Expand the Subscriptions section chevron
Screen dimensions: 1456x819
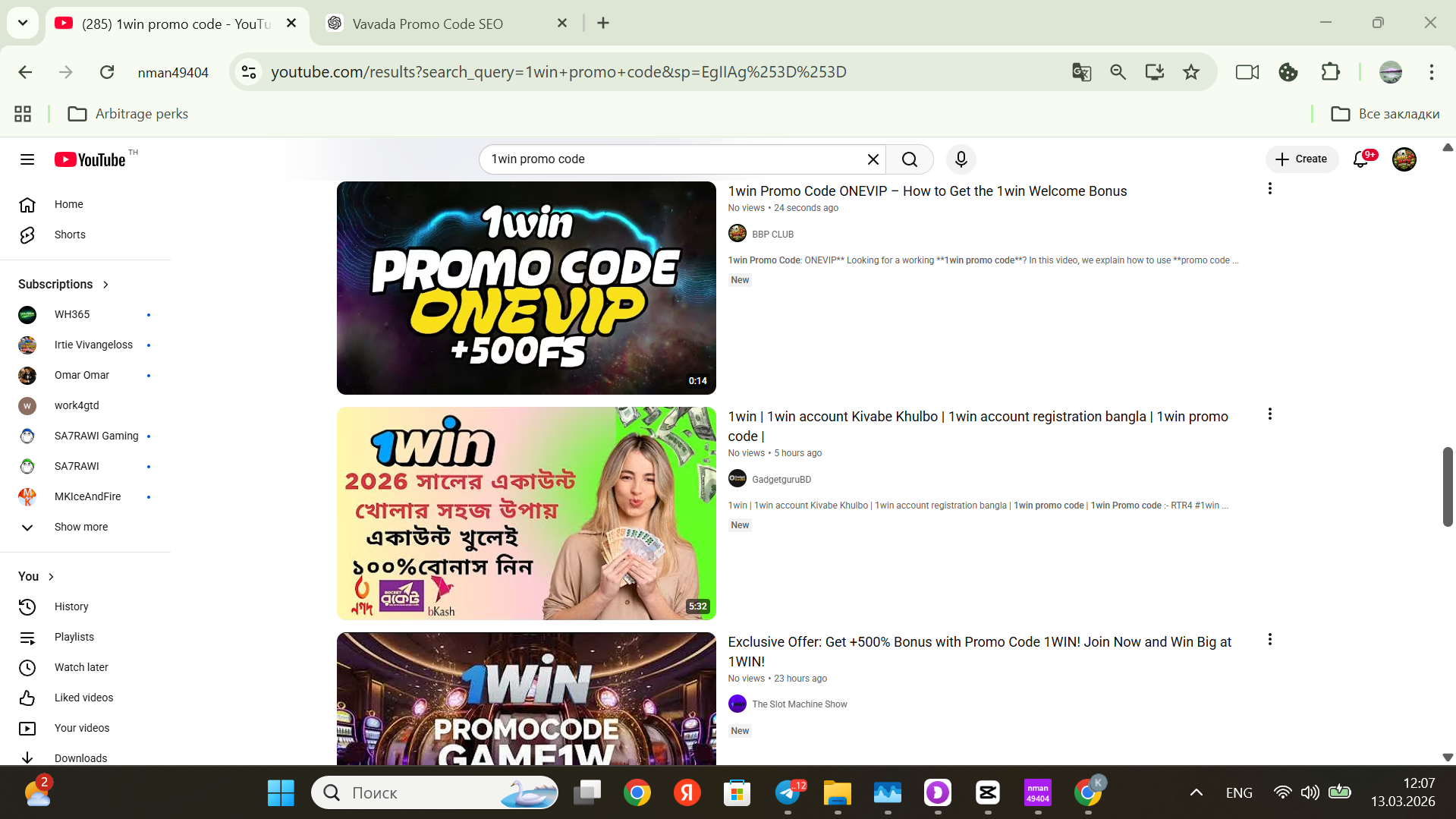click(x=105, y=285)
